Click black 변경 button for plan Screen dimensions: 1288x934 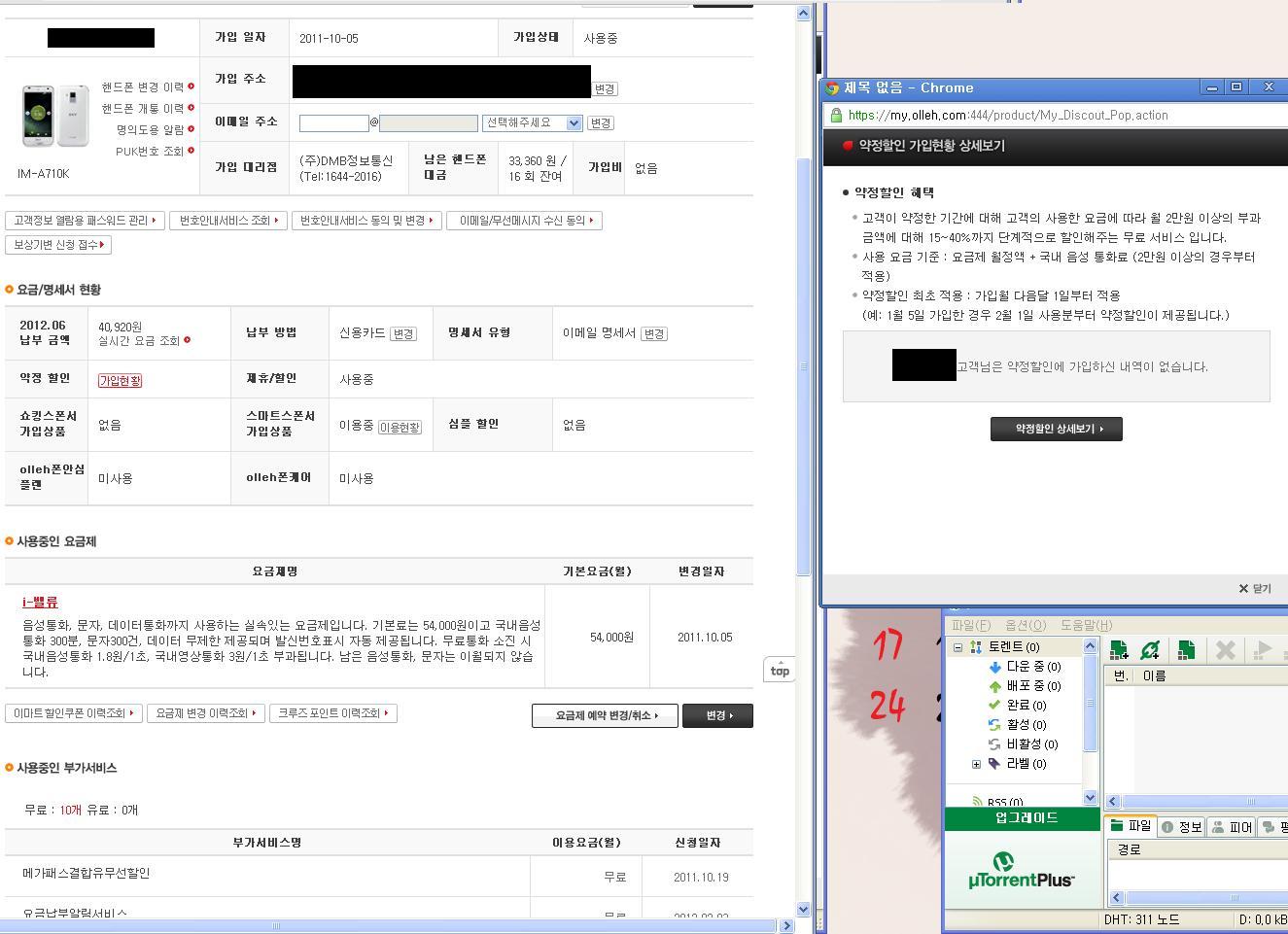coord(717,715)
